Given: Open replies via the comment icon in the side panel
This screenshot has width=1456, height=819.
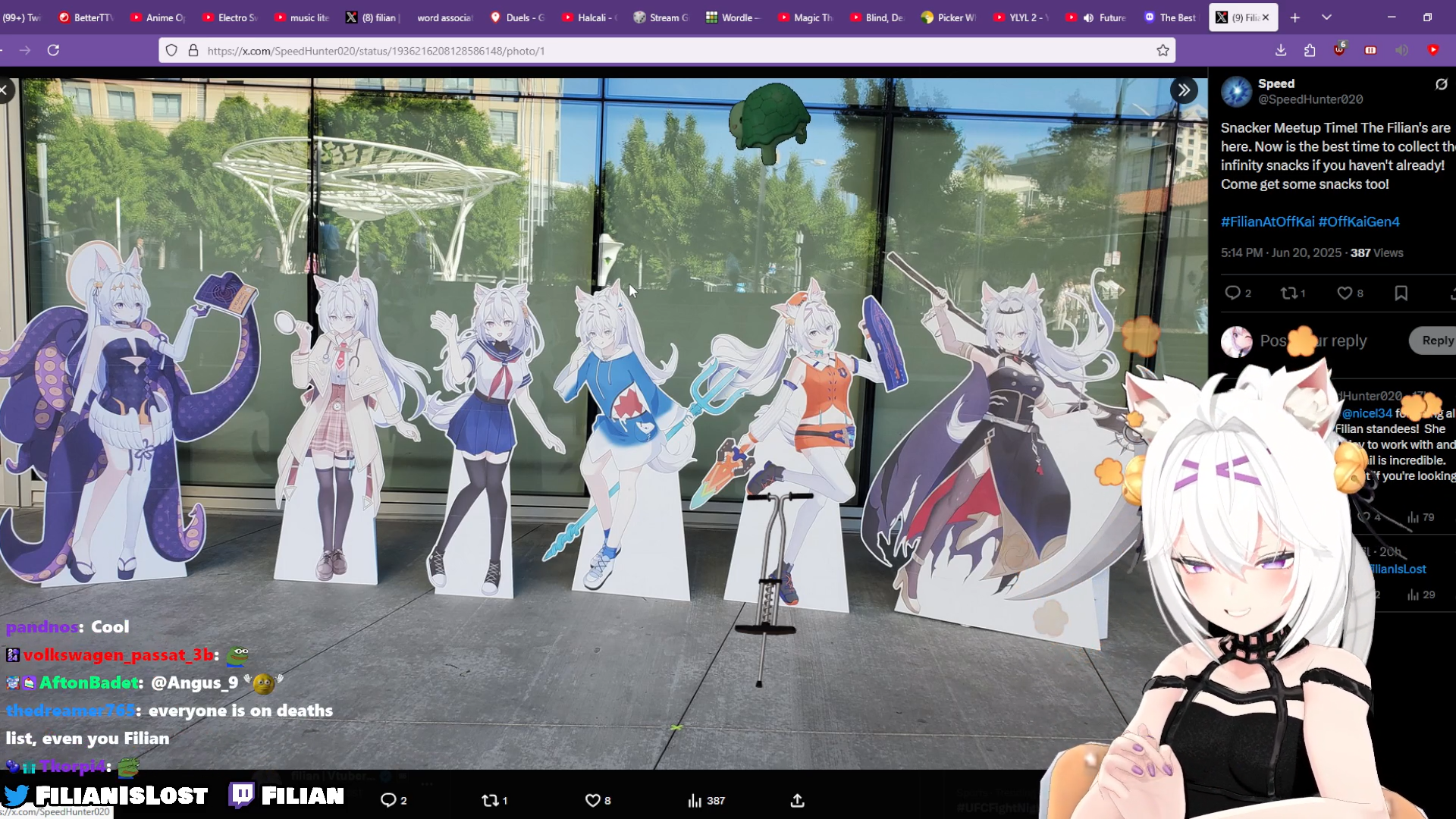Looking at the screenshot, I should [x=1233, y=293].
